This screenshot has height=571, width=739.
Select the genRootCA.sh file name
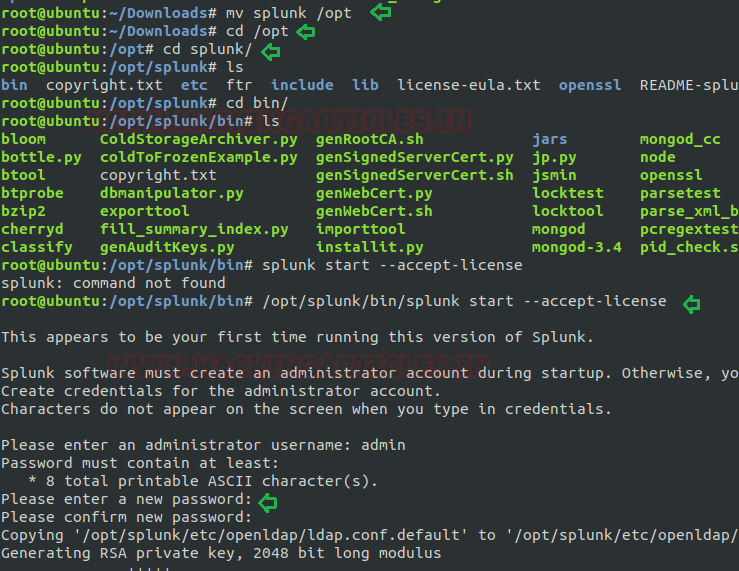(x=370, y=139)
